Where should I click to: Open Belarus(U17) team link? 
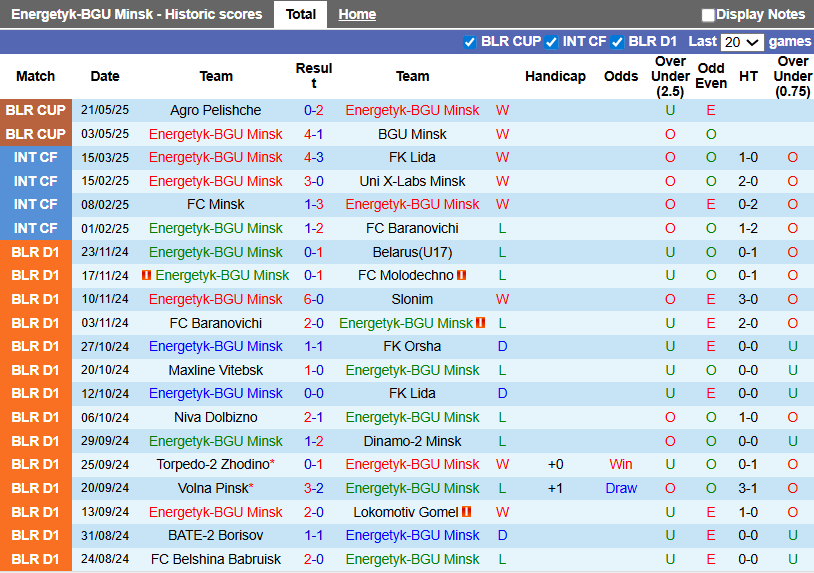412,252
